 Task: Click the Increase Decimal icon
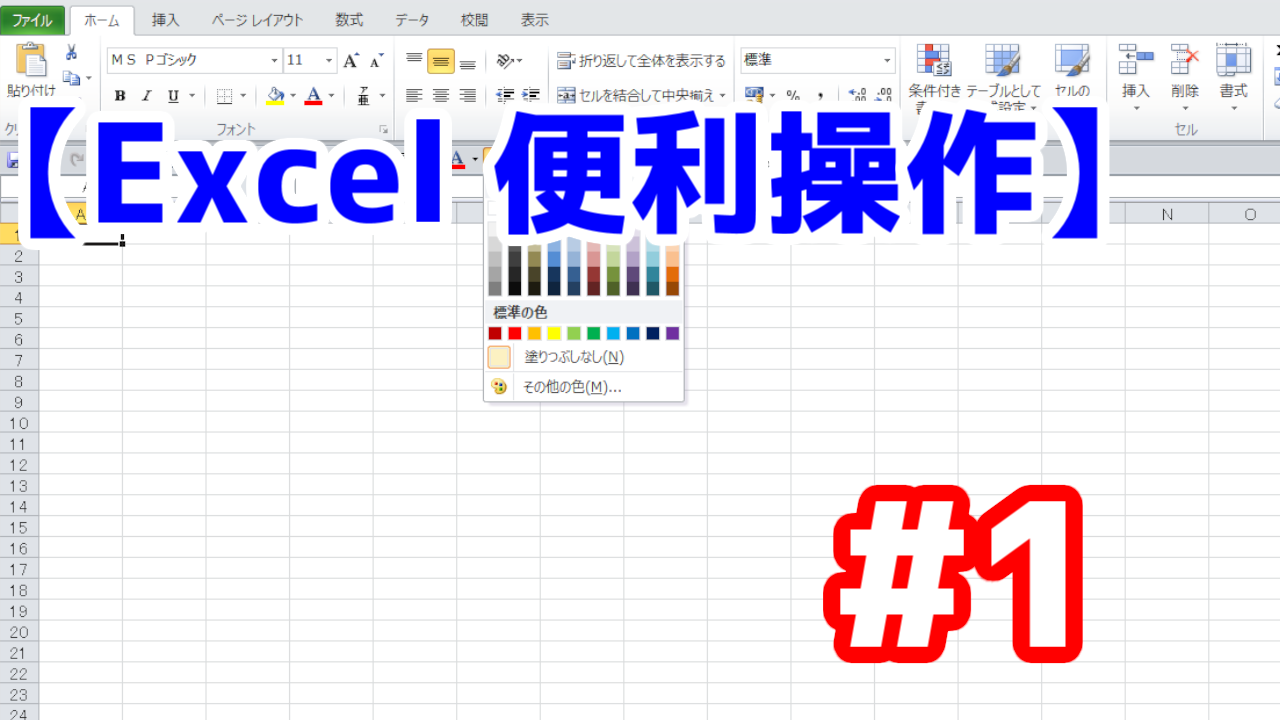point(858,96)
